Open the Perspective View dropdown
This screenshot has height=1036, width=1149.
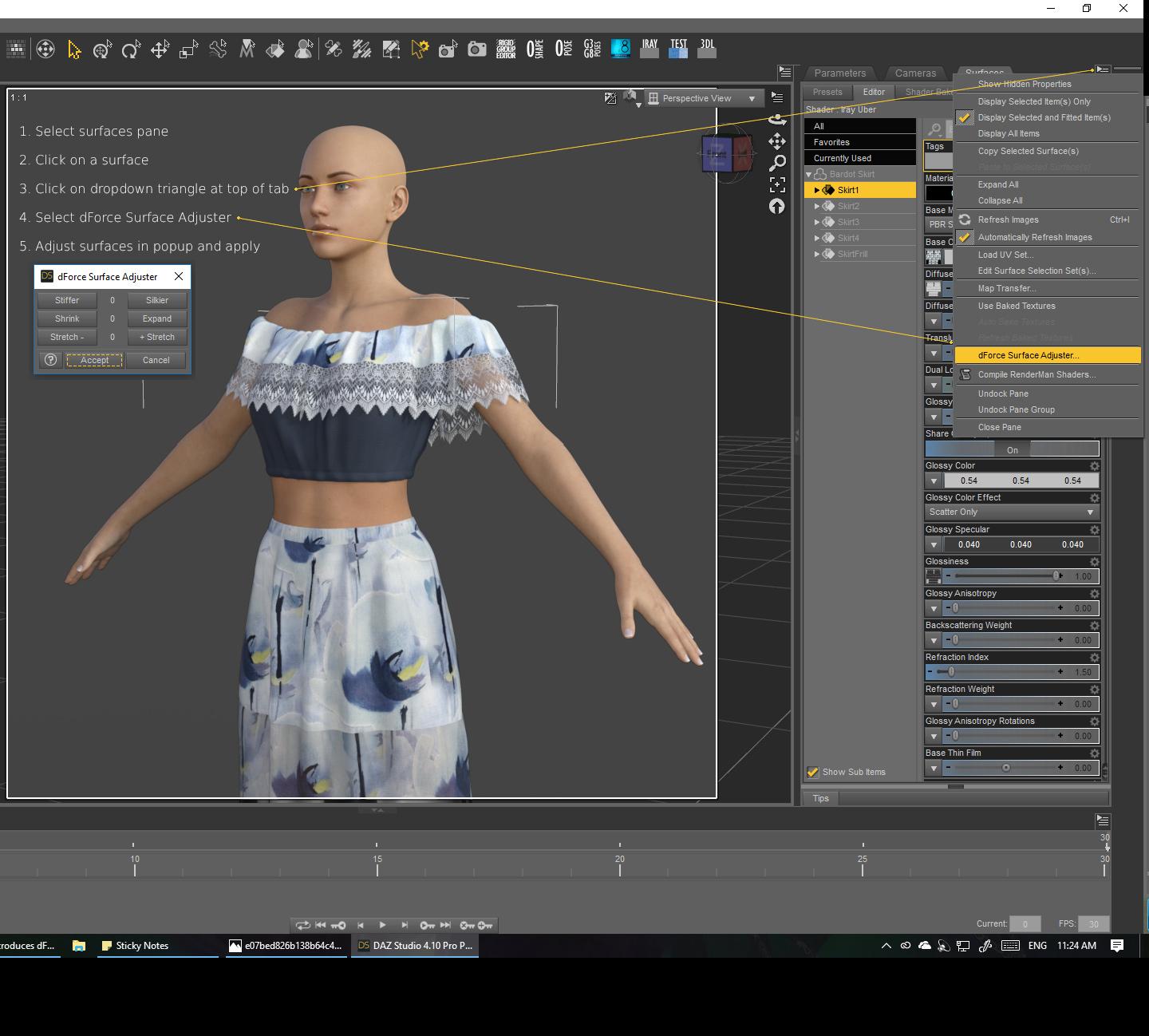[702, 98]
